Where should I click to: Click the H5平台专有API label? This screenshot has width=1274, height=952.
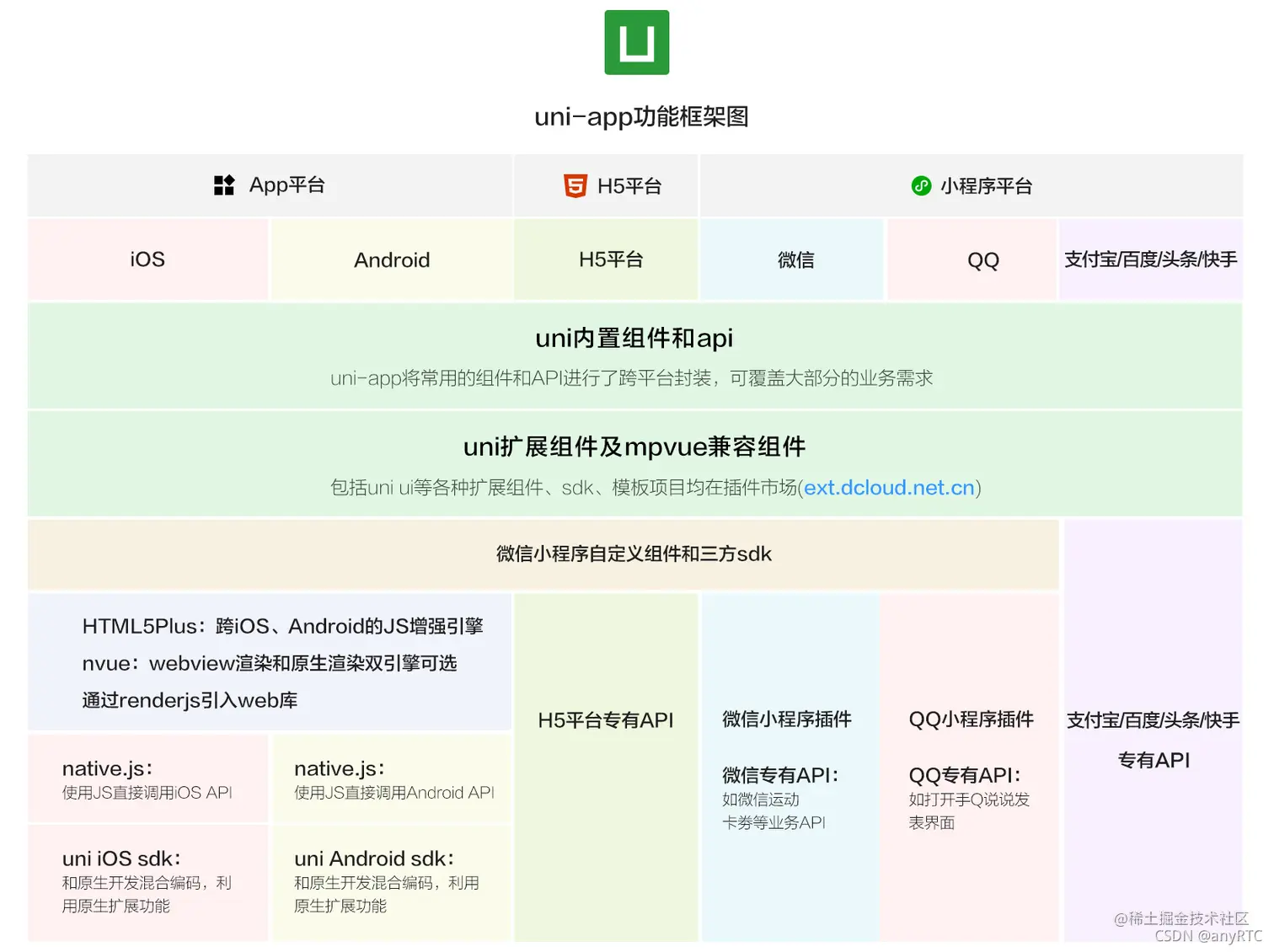pyautogui.click(x=606, y=720)
